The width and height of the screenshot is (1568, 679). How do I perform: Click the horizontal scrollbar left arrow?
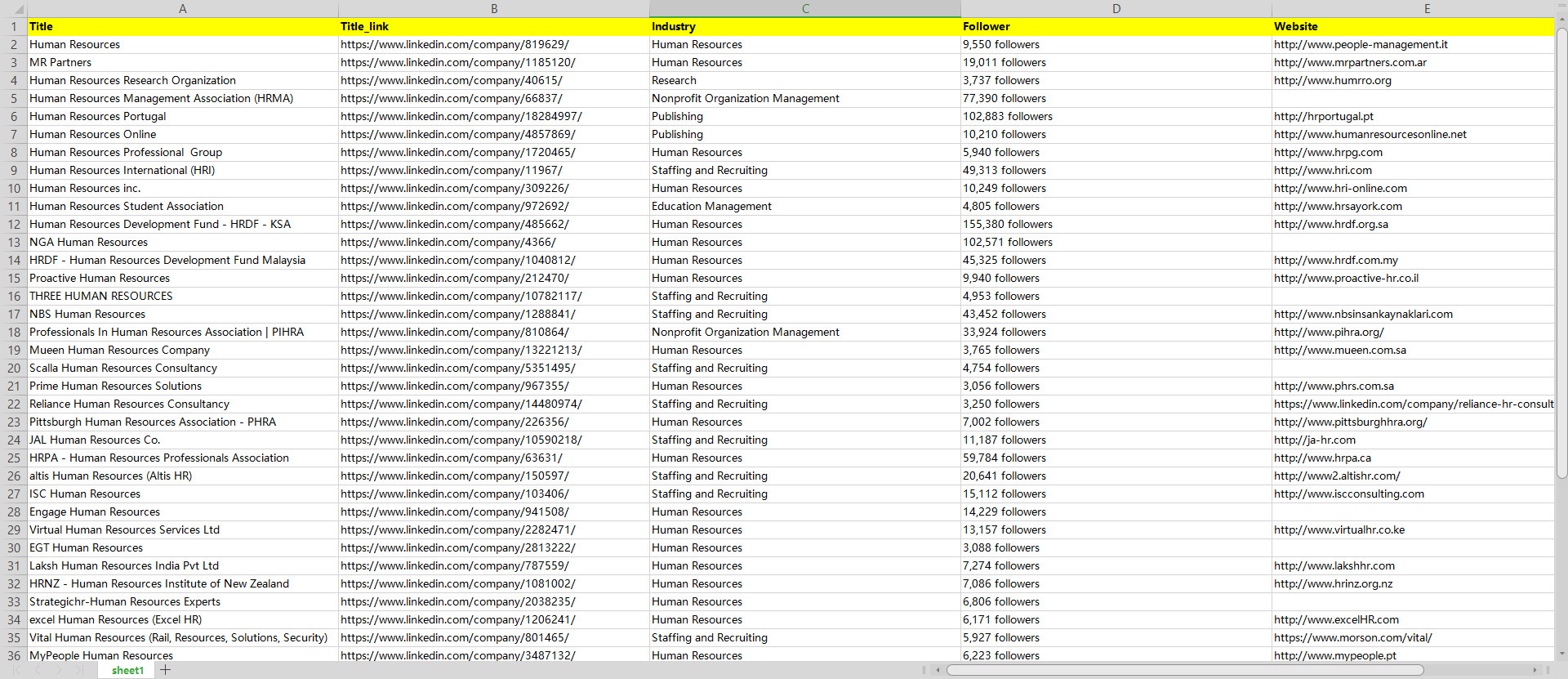tap(938, 670)
